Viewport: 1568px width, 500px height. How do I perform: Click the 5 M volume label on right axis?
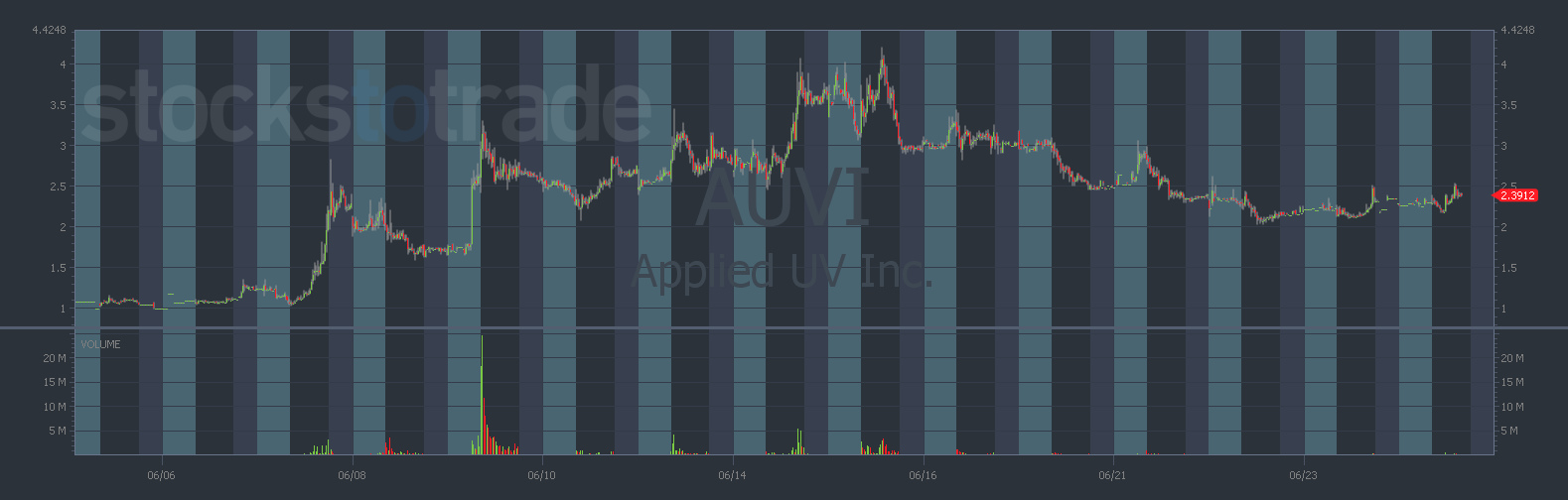pyautogui.click(x=1510, y=431)
